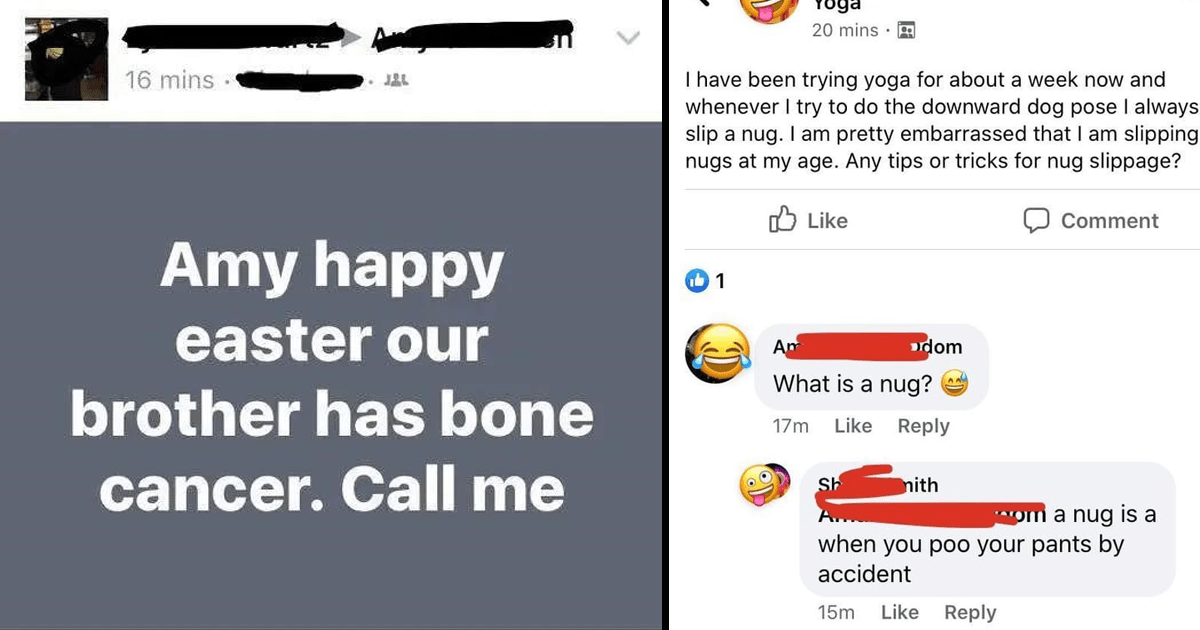This screenshot has width=1200, height=630.
Task: Click the 15m reply timestamp
Action: coord(835,612)
